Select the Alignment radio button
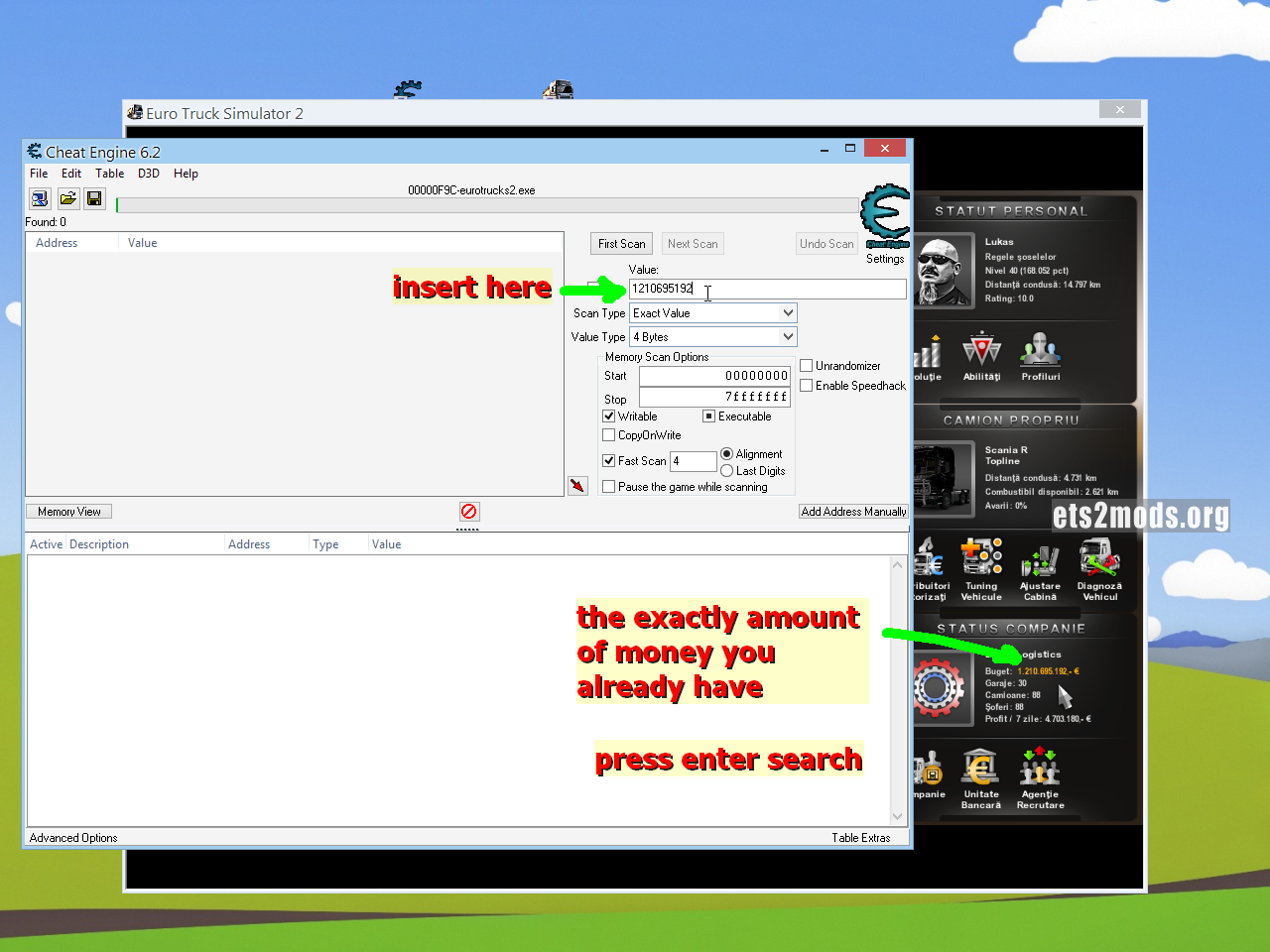The image size is (1270, 952). [x=726, y=454]
